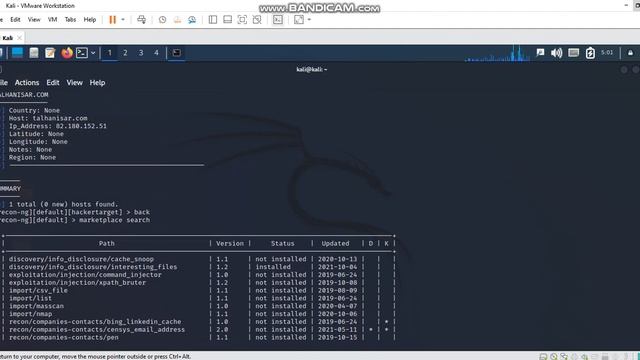Screen dimensions: 640x360
Task: Click the 'Host: talhanisar.com' line
Action: tap(48, 118)
